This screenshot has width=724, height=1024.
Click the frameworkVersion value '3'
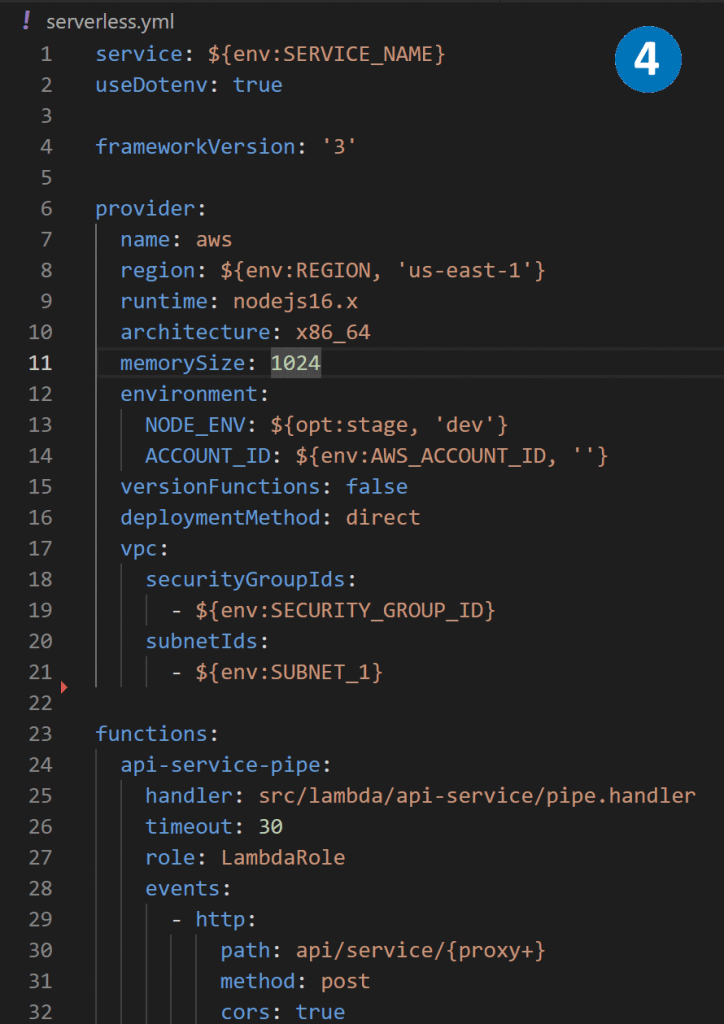coord(339,147)
